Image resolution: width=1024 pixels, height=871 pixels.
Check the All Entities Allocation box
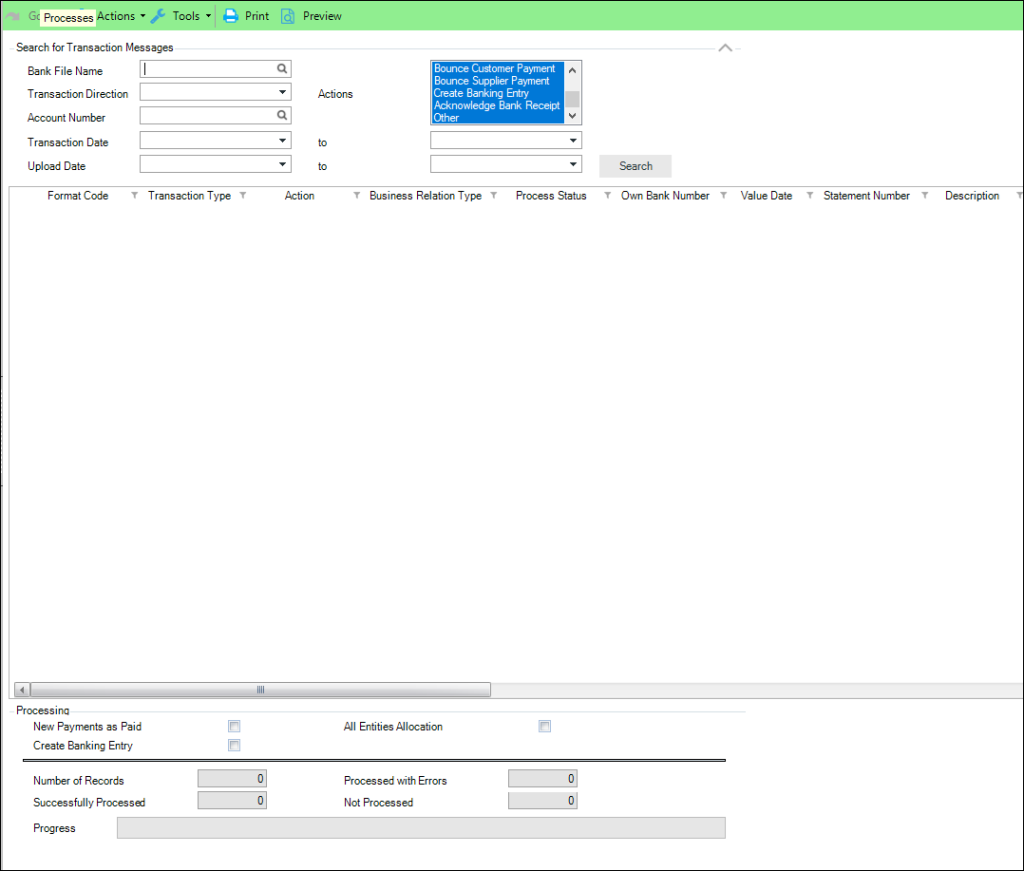[x=545, y=727]
